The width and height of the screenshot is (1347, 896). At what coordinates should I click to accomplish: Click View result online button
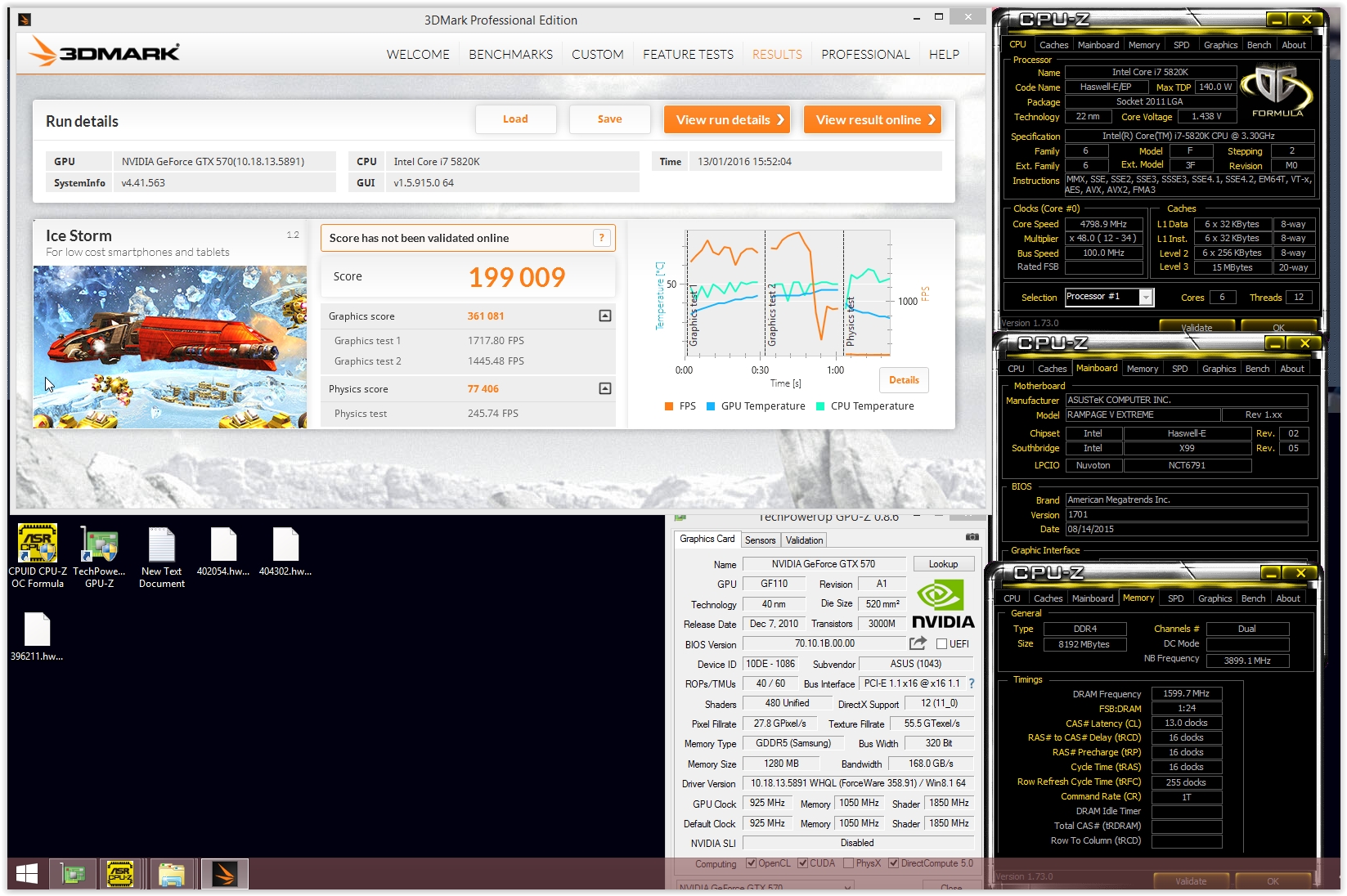click(873, 119)
